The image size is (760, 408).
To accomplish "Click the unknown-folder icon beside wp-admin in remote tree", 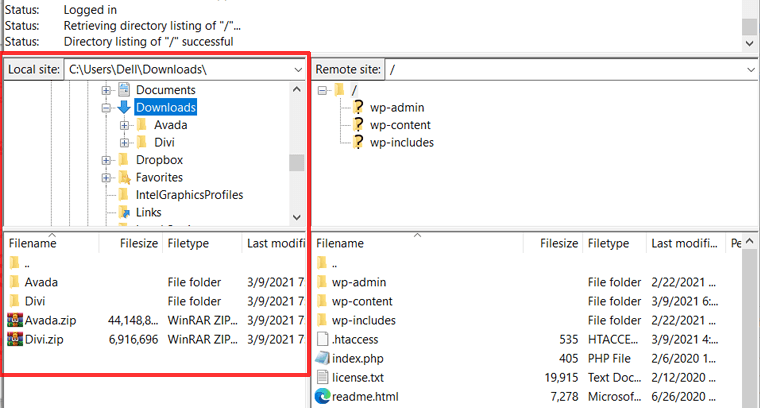I will point(359,108).
